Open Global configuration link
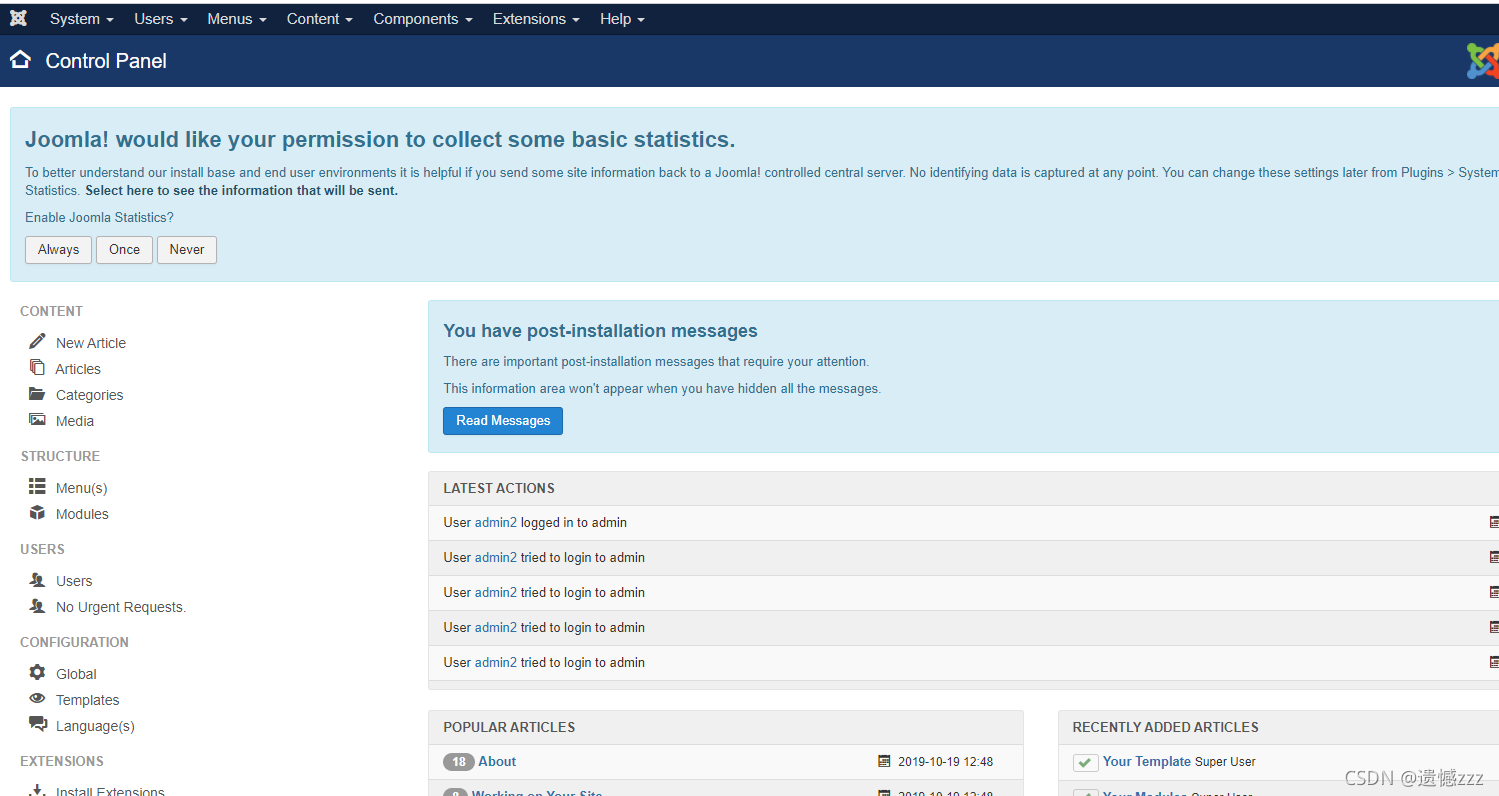The image size is (1499, 796). 76,674
